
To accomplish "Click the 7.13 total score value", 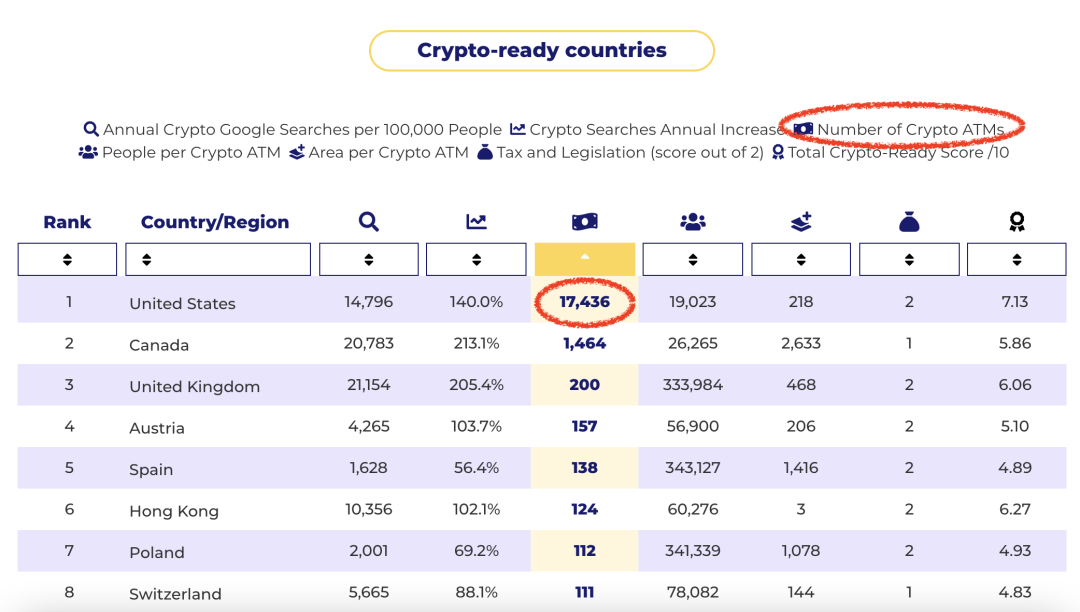I will point(1015,302).
